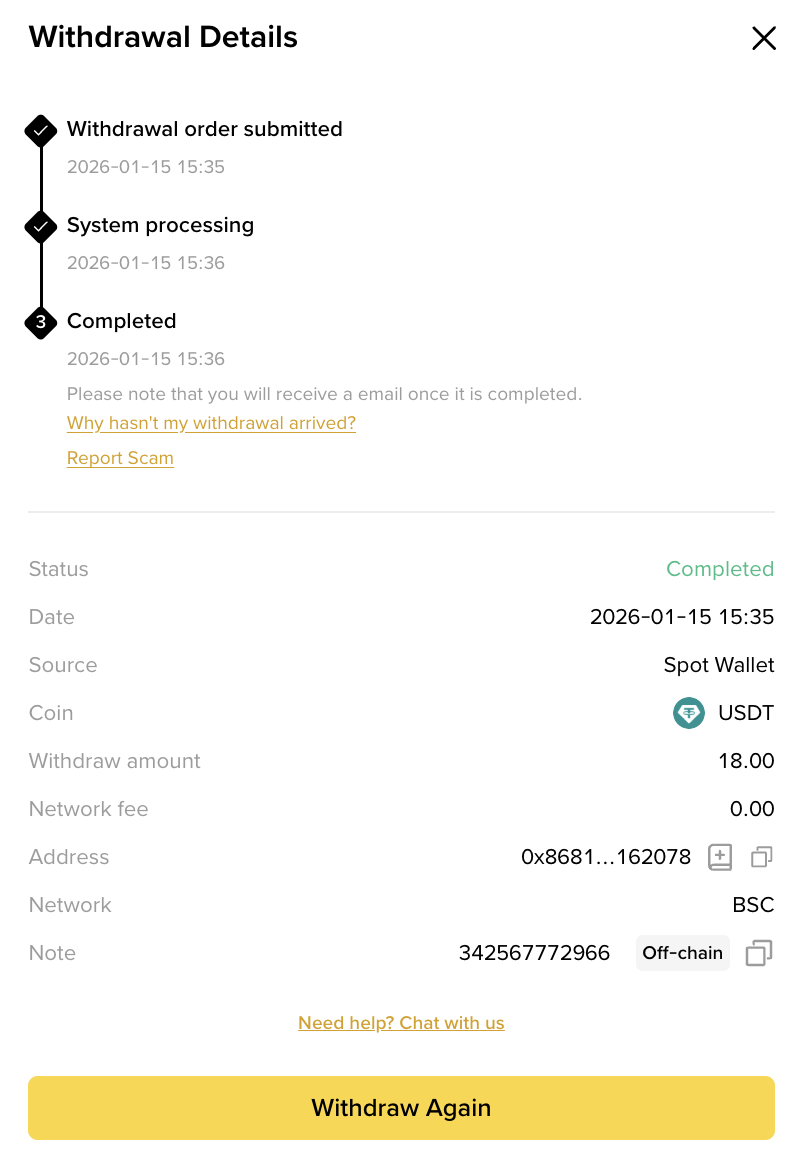Click the Spot Wallet source value

pyautogui.click(x=718, y=665)
